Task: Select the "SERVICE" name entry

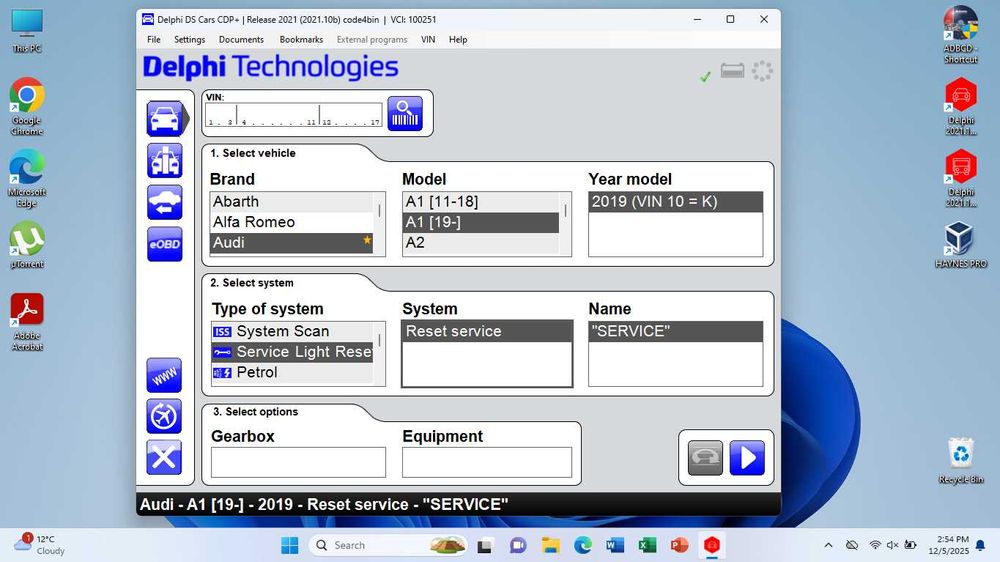Action: point(675,331)
